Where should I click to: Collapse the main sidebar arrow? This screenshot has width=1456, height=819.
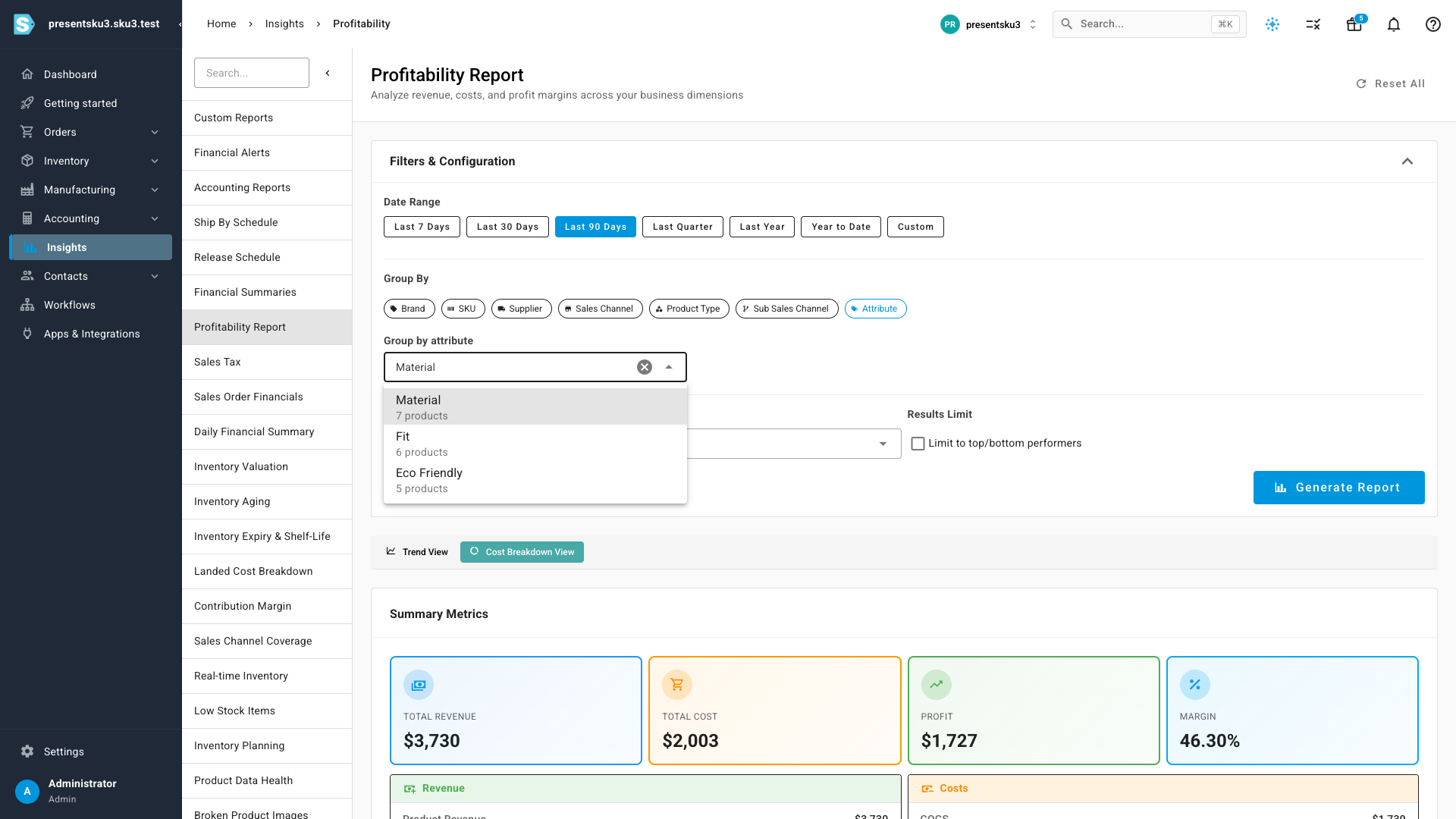click(180, 24)
